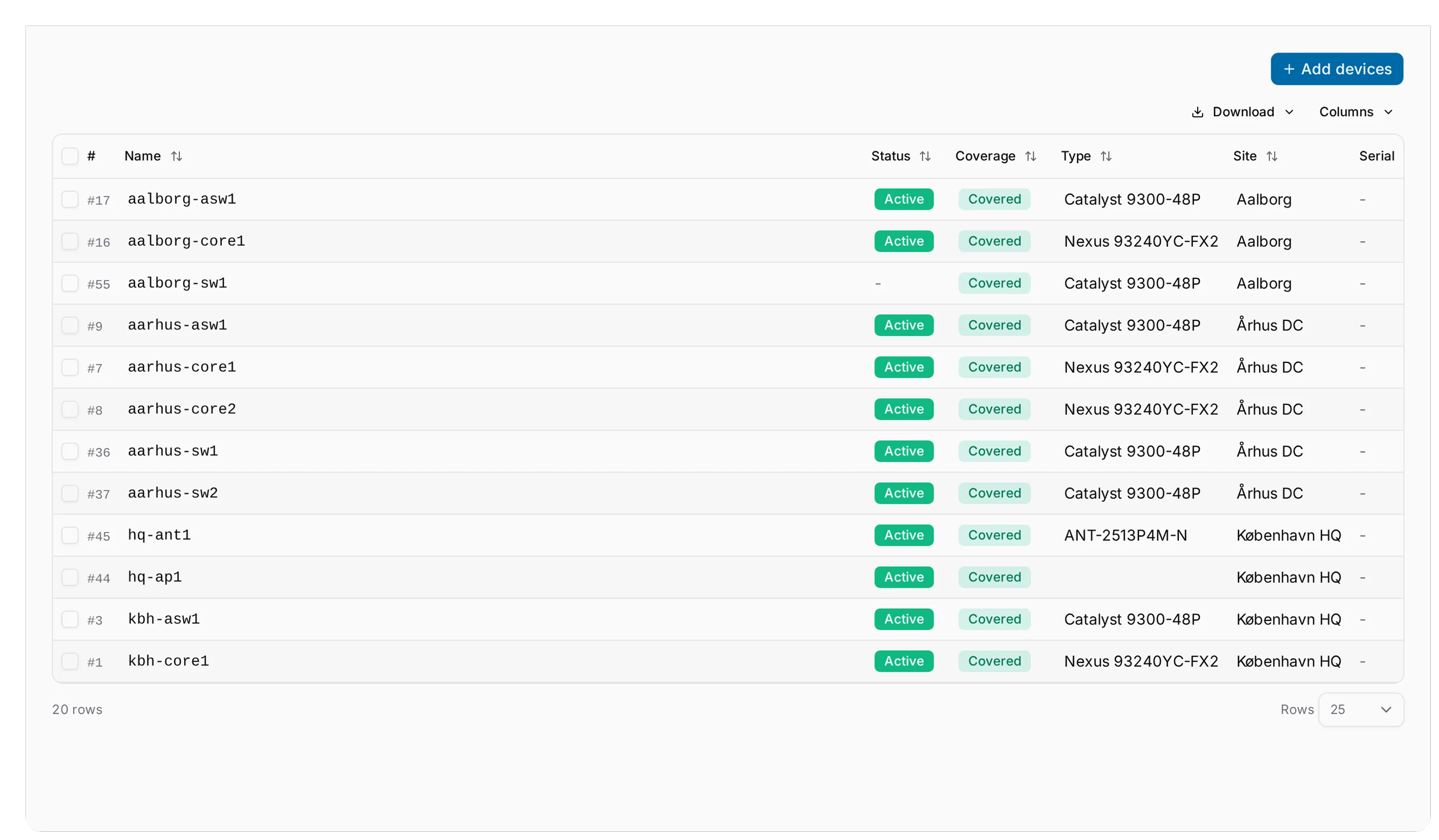Image resolution: width=1439 pixels, height=840 pixels.
Task: Click Covered badge for kbh-core1
Action: 994,661
